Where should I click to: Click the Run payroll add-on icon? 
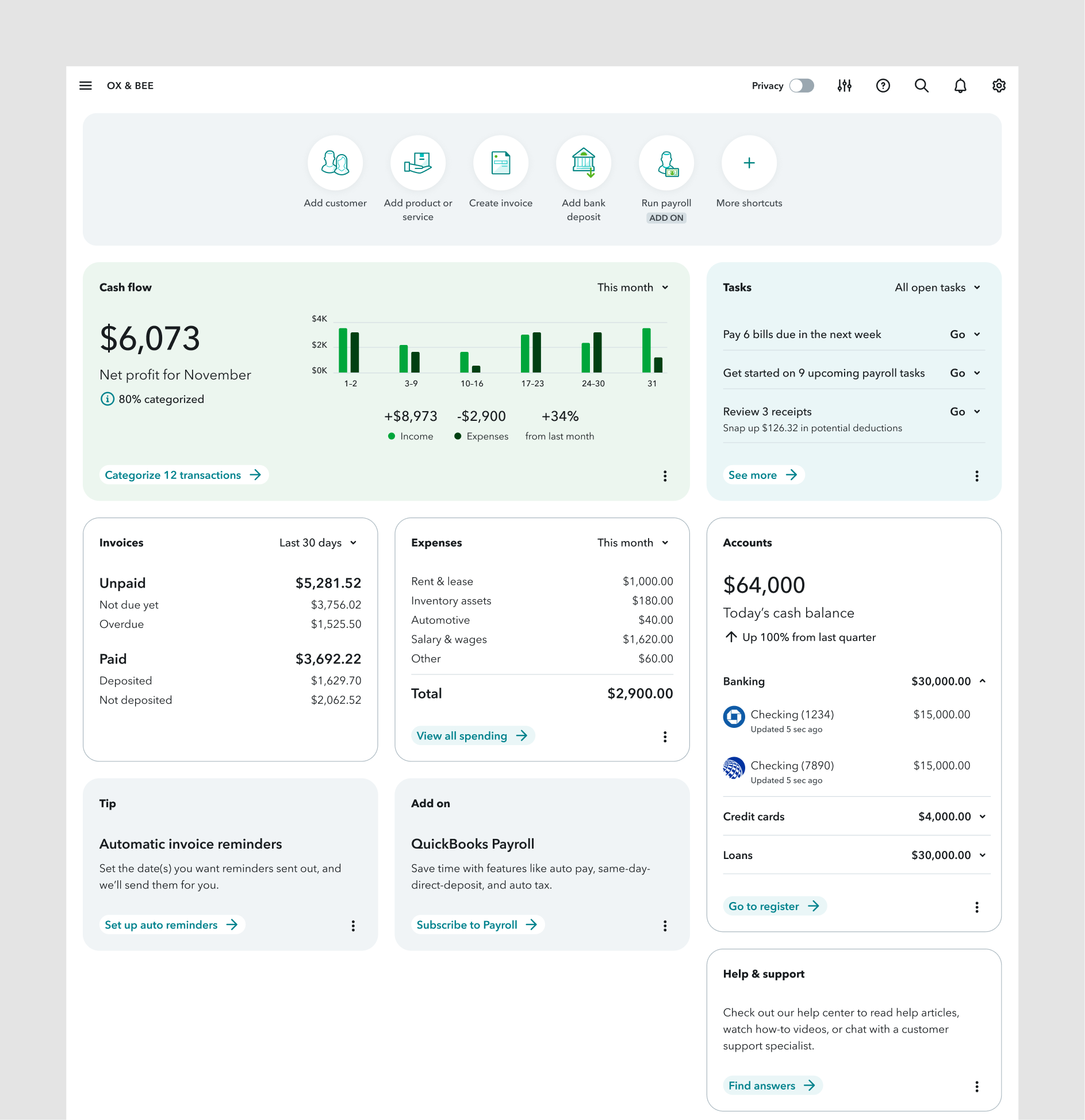pos(666,163)
